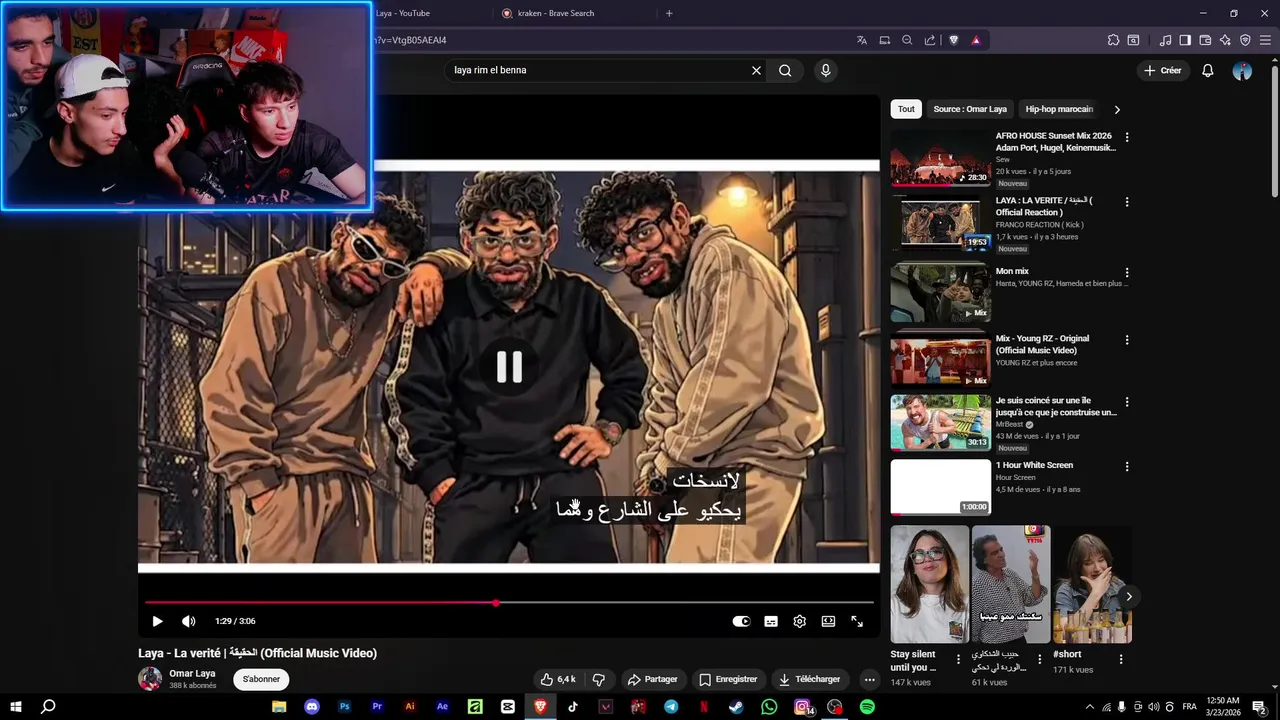This screenshot has width=1280, height=720.
Task: Open Windows Start menu
Action: point(16,706)
